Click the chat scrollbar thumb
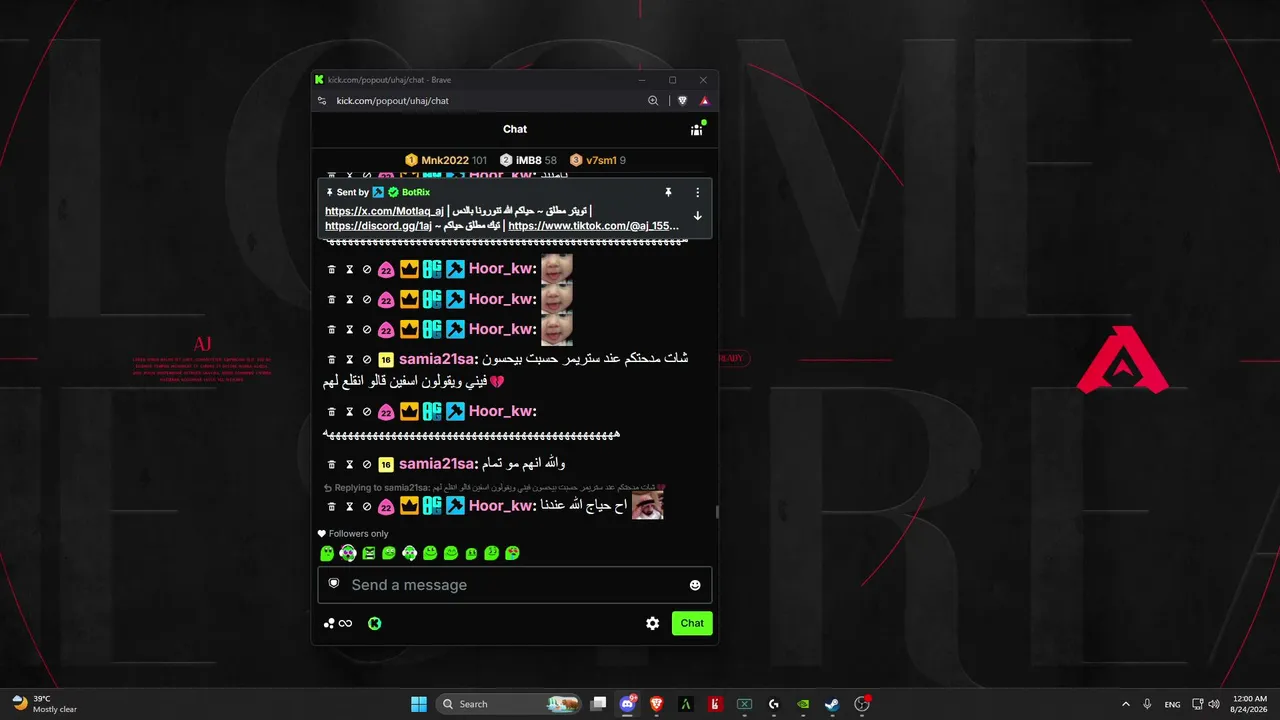Image resolution: width=1280 pixels, height=720 pixels. pos(716,512)
